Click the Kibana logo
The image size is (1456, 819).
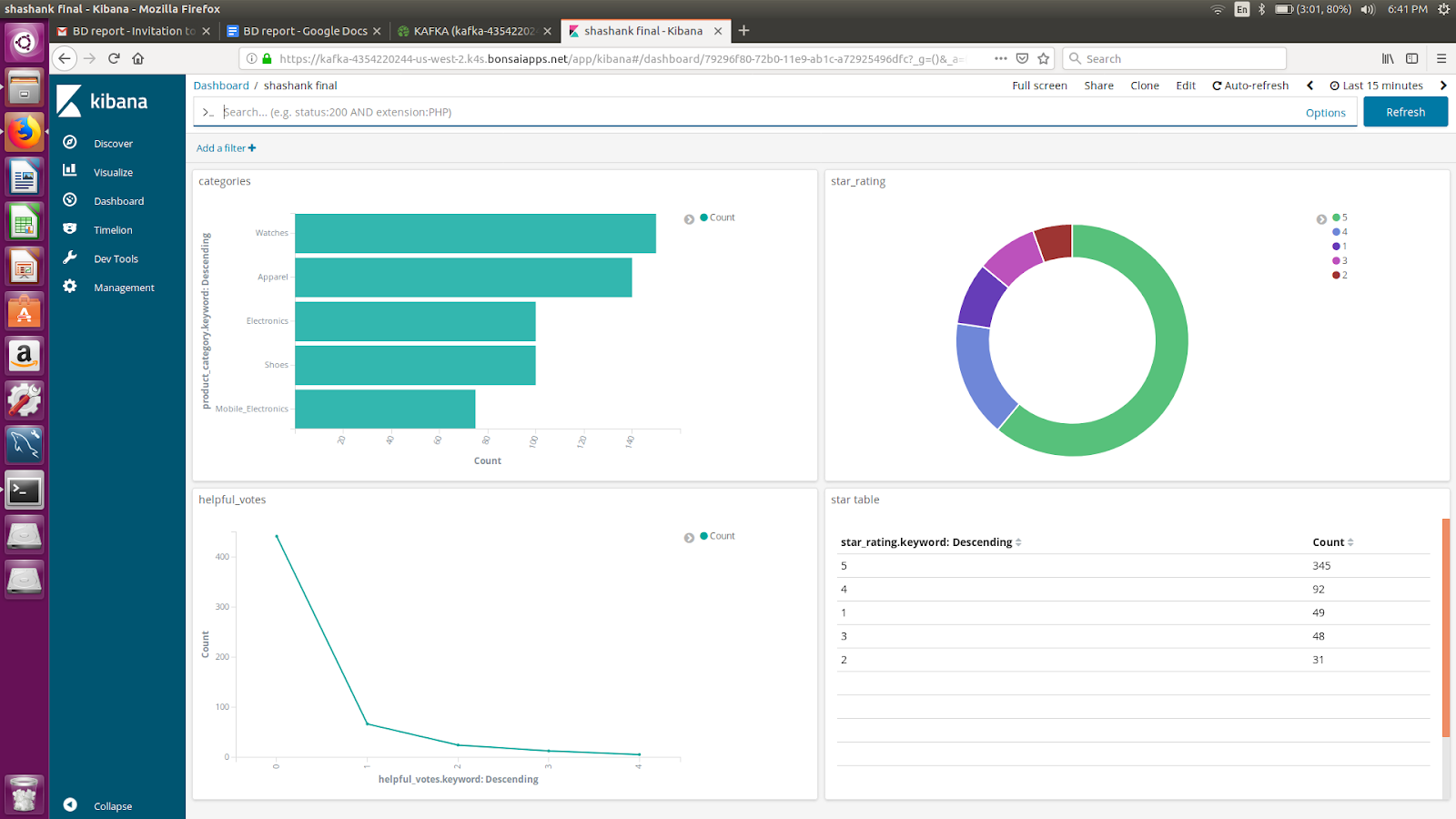tap(102, 101)
